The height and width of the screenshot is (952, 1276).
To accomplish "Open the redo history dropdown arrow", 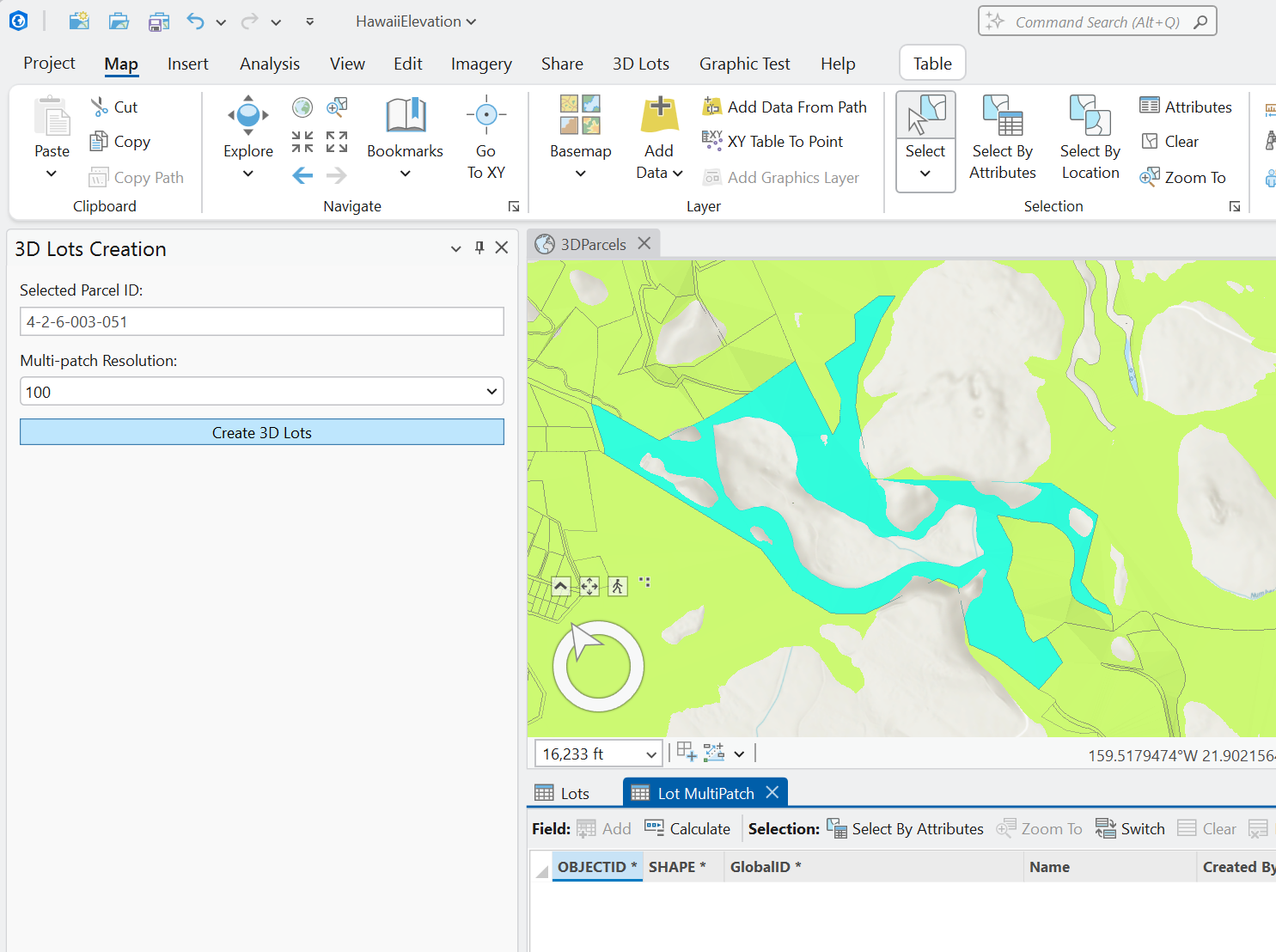I will pos(276,22).
